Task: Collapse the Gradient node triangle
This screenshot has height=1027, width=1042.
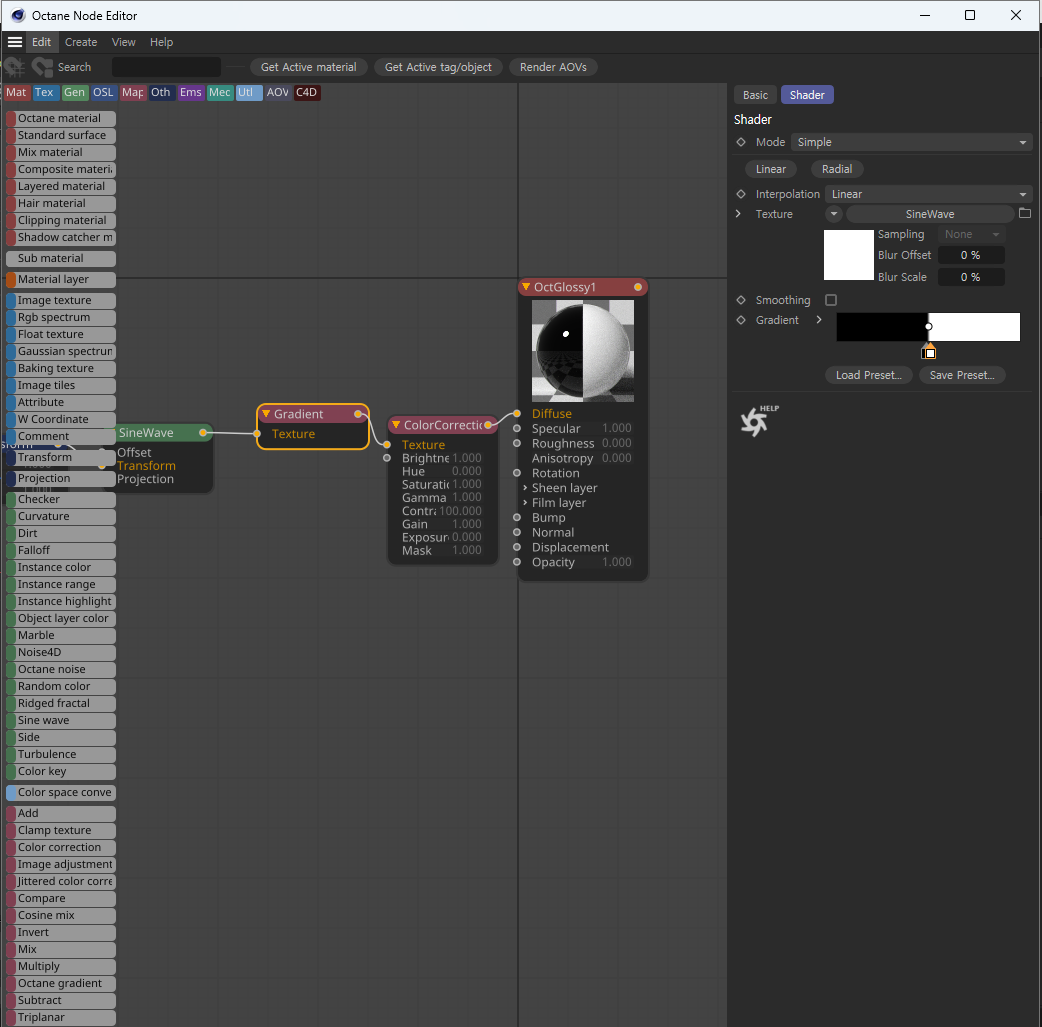Action: pos(266,414)
